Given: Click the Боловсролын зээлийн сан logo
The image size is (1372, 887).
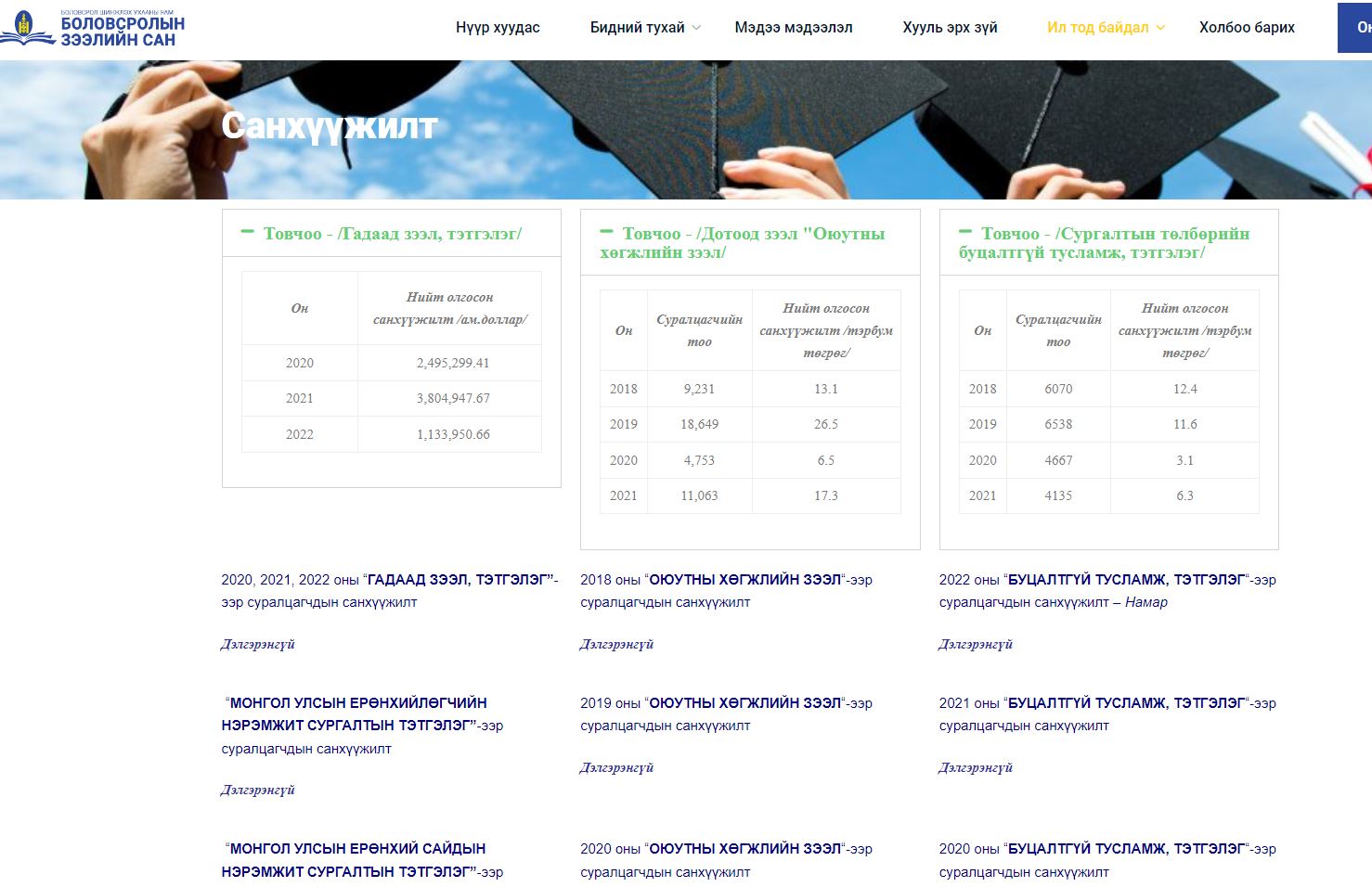Looking at the screenshot, I should pyautogui.click(x=93, y=28).
